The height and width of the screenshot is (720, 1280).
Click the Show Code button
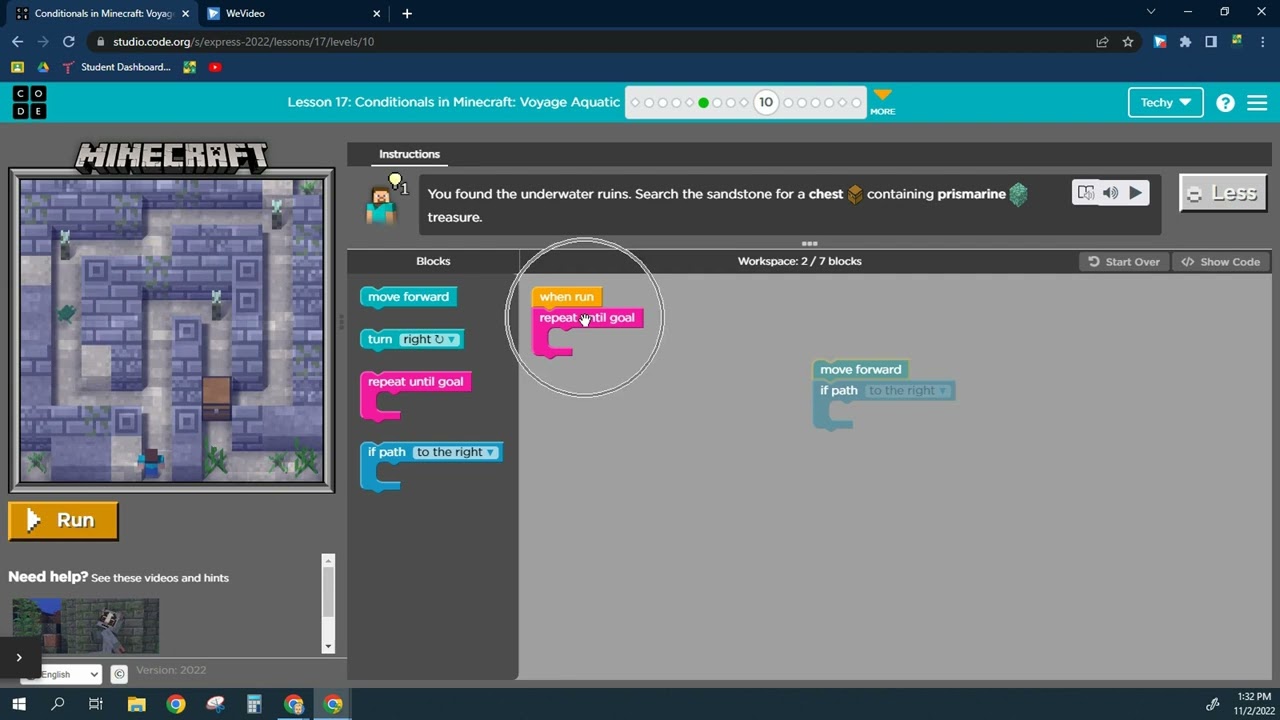(x=1221, y=262)
